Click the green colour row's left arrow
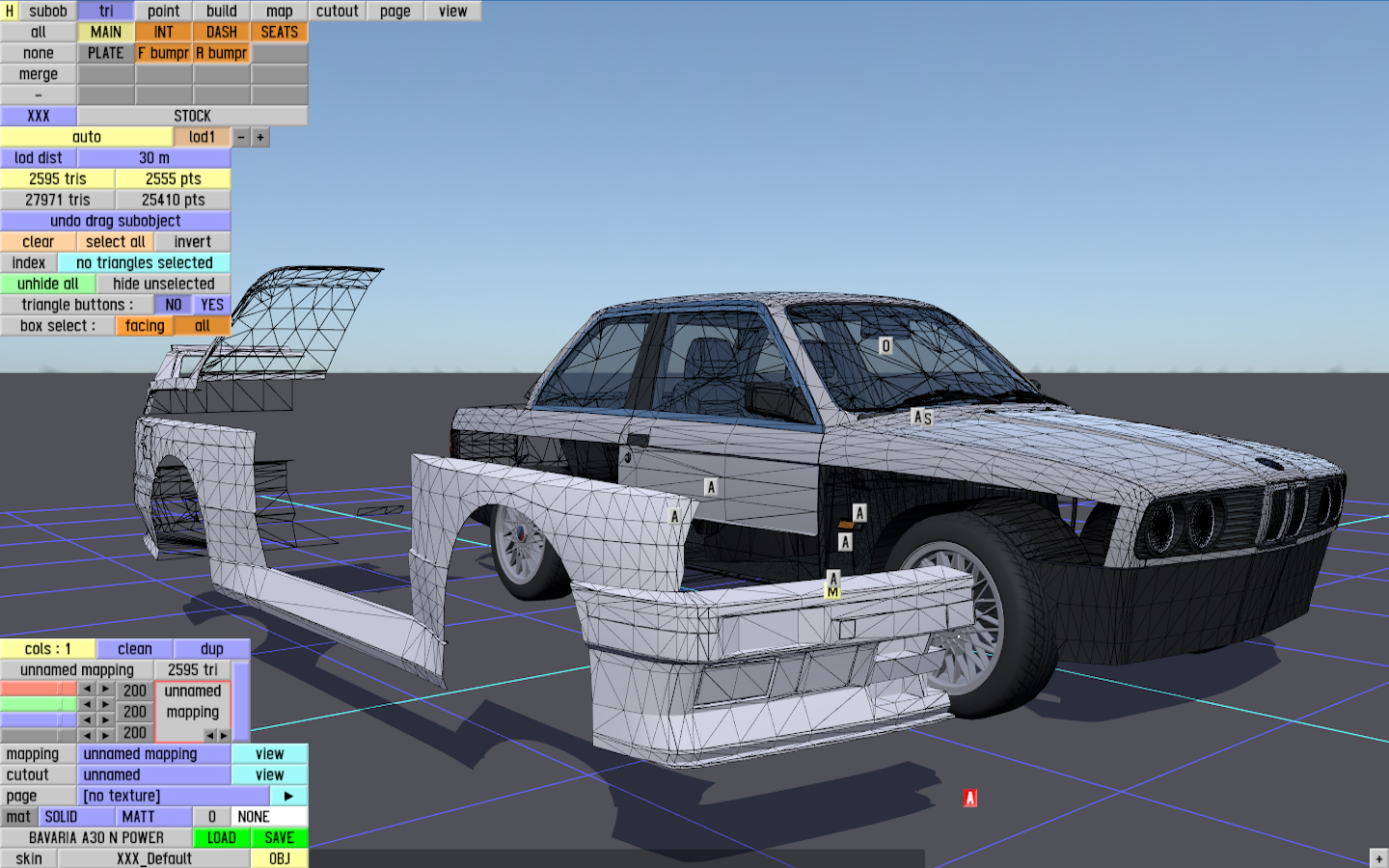Viewport: 1389px width, 868px height. tap(87, 704)
